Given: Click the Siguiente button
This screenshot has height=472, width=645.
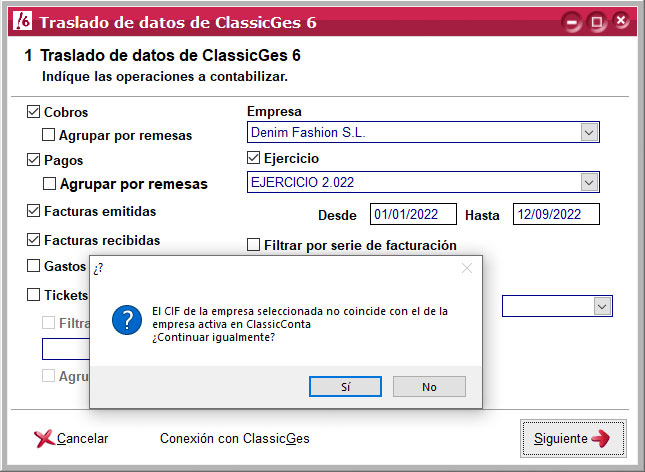Looking at the screenshot, I should [x=573, y=439].
